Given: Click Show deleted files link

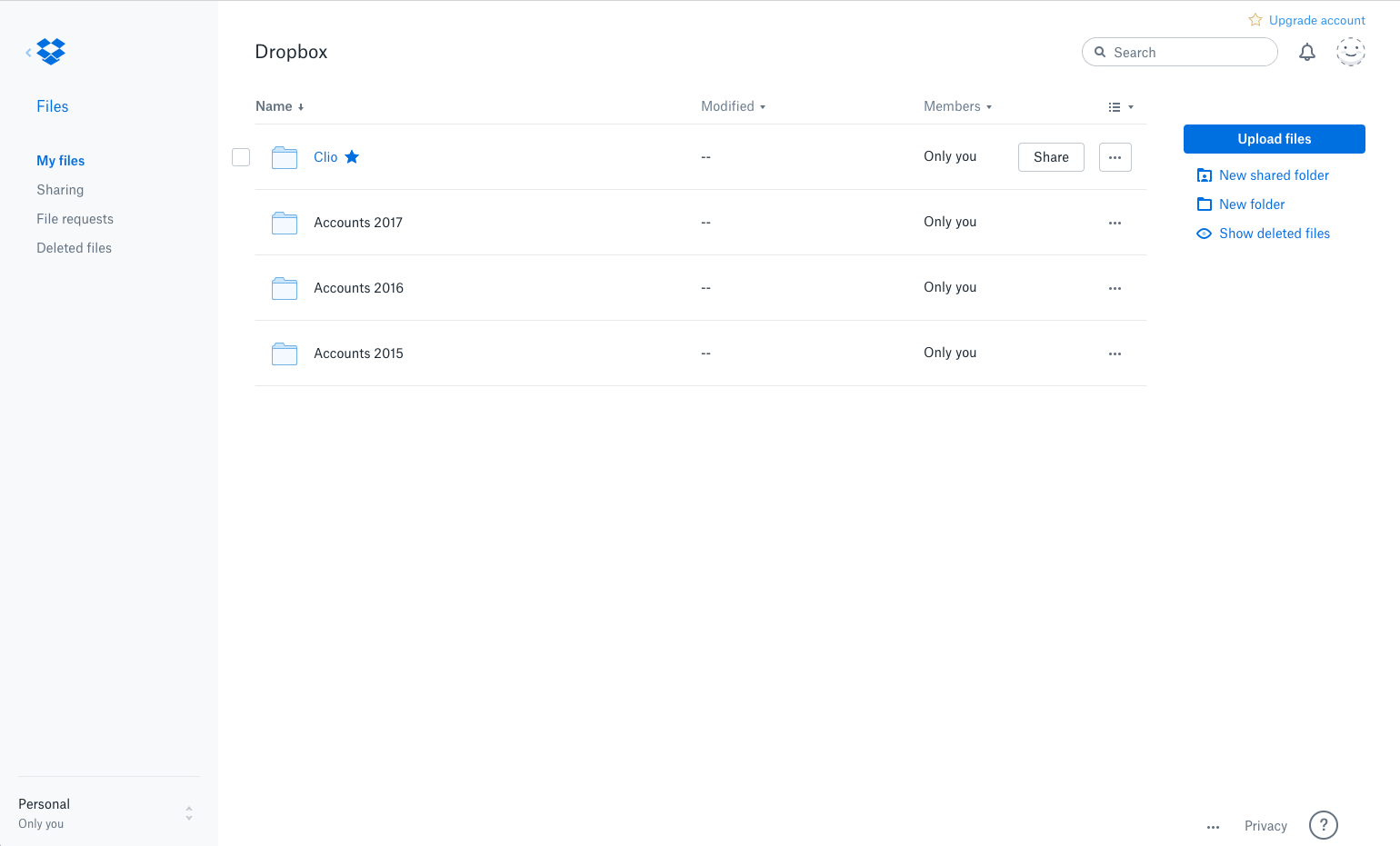Looking at the screenshot, I should 1275,234.
